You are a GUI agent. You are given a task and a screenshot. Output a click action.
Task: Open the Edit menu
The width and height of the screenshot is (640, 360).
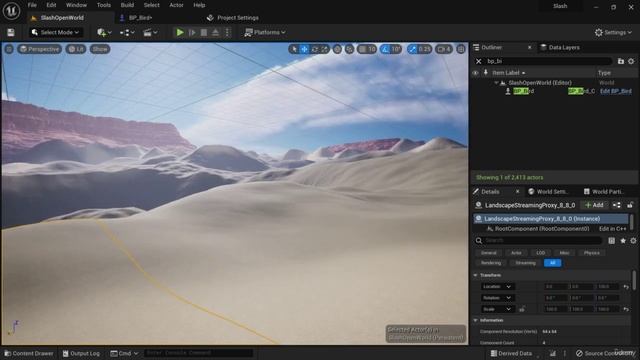[x=51, y=5]
